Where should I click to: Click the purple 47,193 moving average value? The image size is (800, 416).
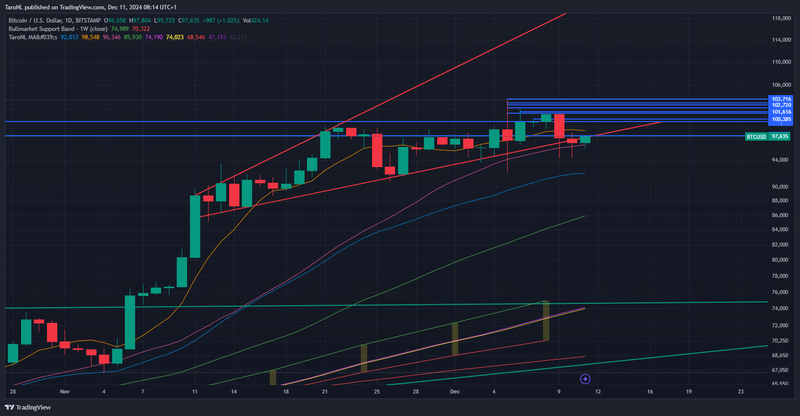(x=217, y=37)
